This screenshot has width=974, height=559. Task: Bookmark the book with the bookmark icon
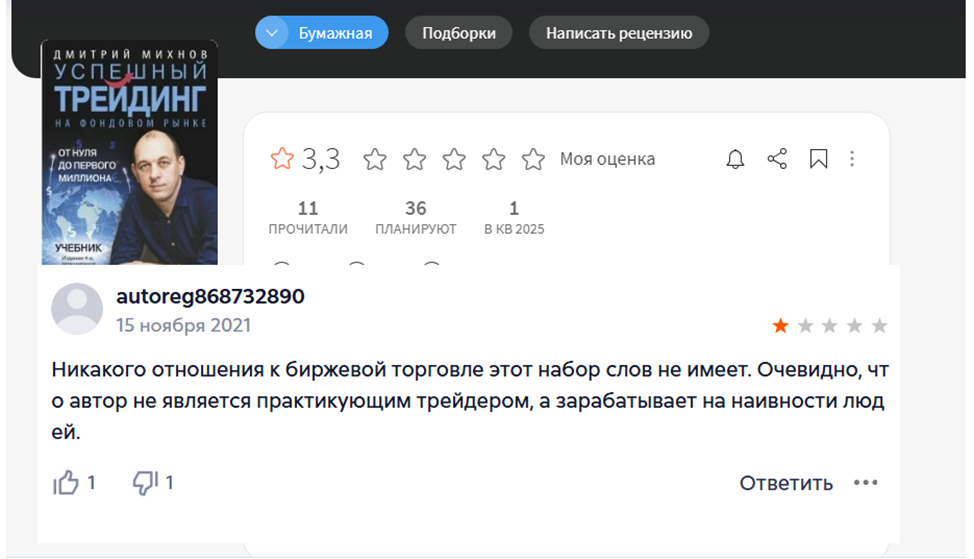click(819, 159)
